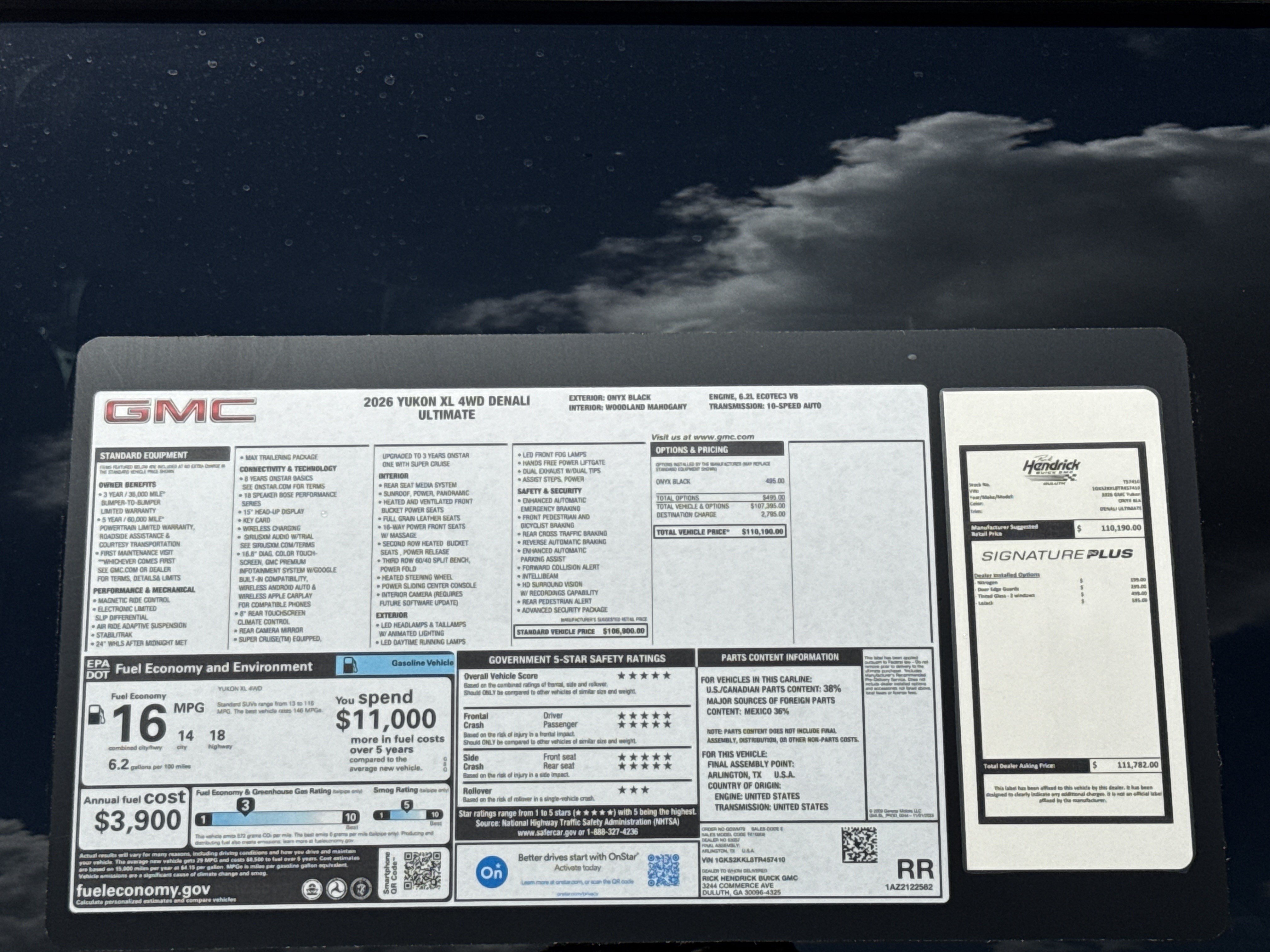Click the 18 highway MPG value
This screenshot has height=952, width=1270.
point(217,735)
